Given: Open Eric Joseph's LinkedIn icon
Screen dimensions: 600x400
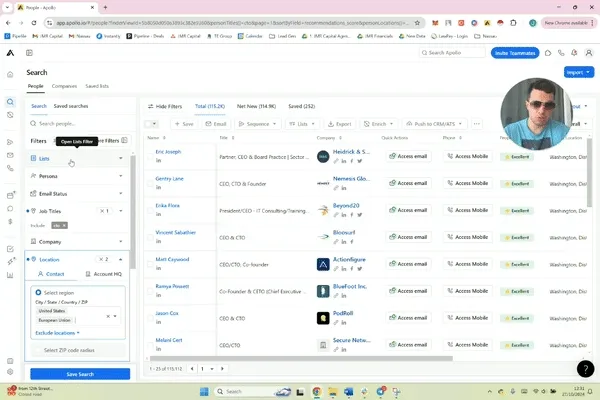Looking at the screenshot, I should (x=158, y=160).
